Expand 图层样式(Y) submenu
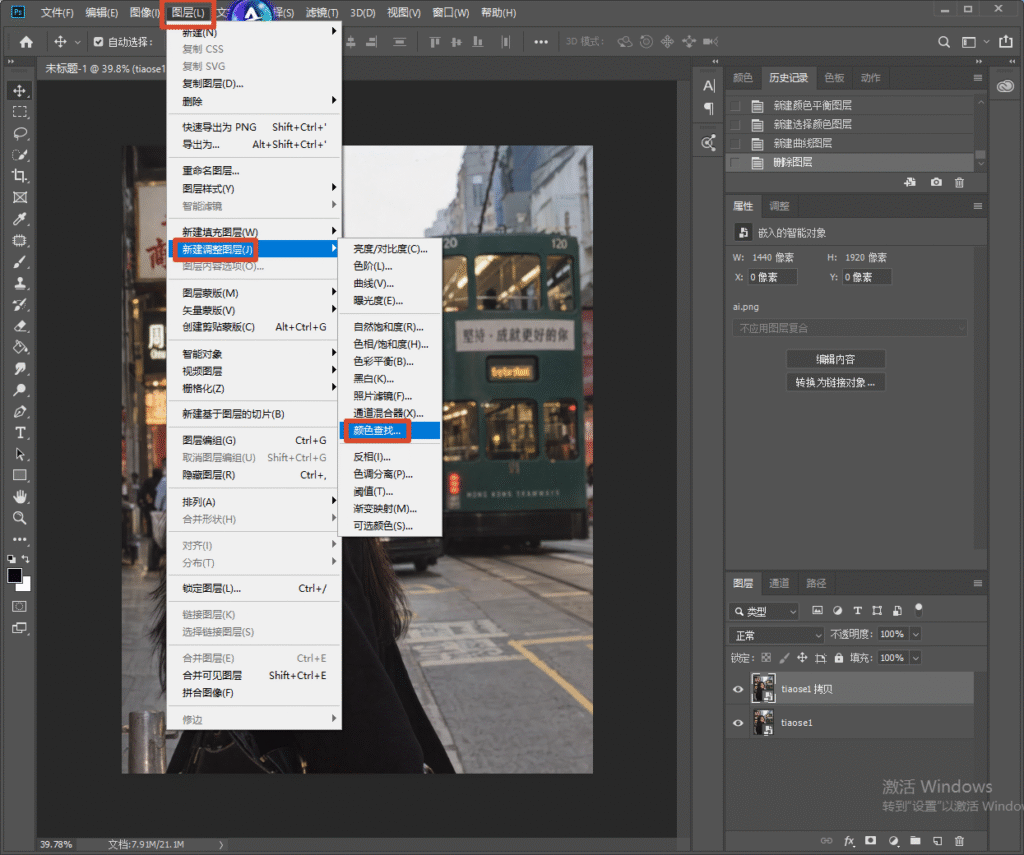Screen dimensions: 1024x855 tap(253, 189)
